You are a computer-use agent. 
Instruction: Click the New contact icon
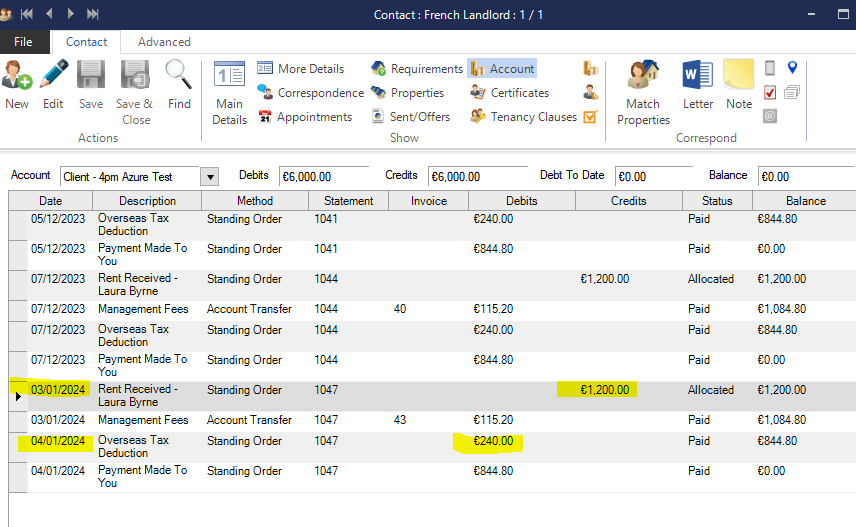click(17, 84)
